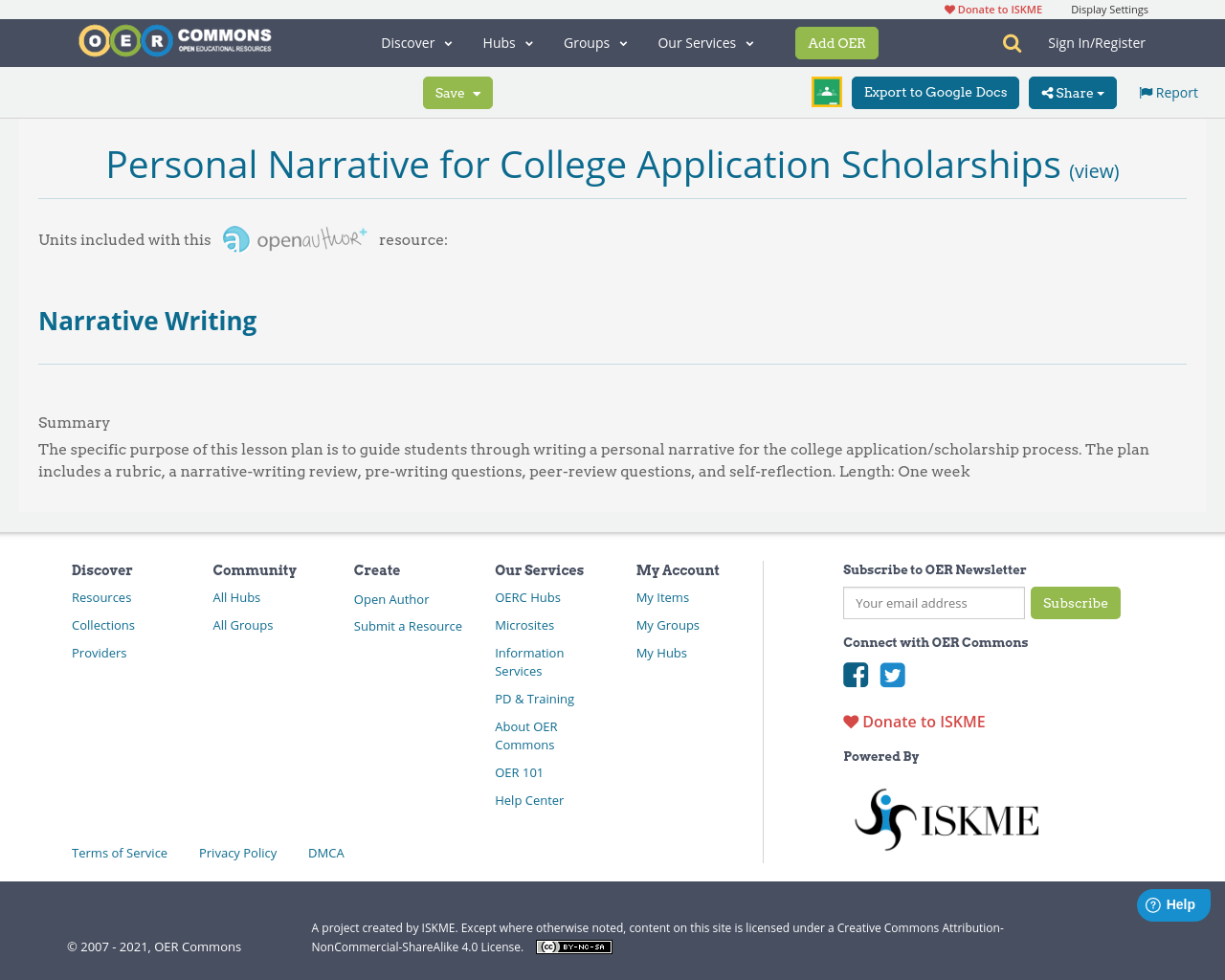1225x980 pixels.
Task: Click the newsletter email address field
Action: click(x=933, y=603)
